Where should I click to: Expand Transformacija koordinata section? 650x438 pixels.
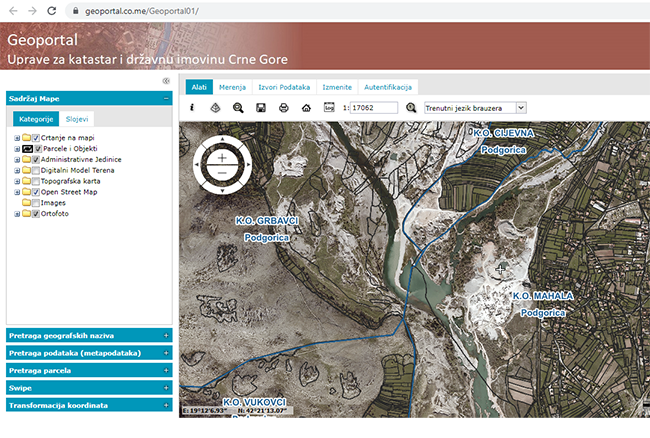click(x=165, y=405)
